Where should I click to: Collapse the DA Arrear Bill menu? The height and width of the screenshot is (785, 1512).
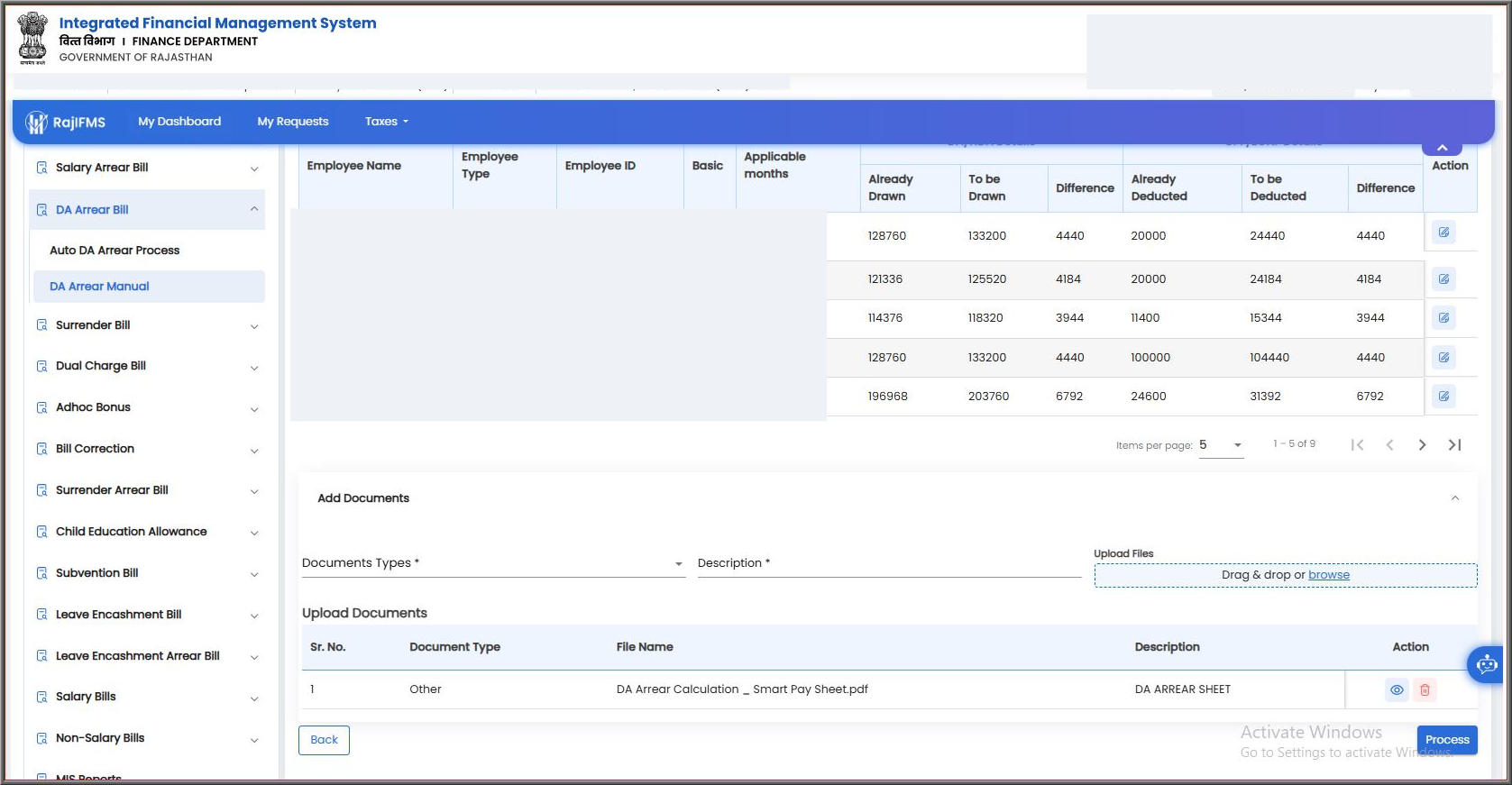click(254, 209)
